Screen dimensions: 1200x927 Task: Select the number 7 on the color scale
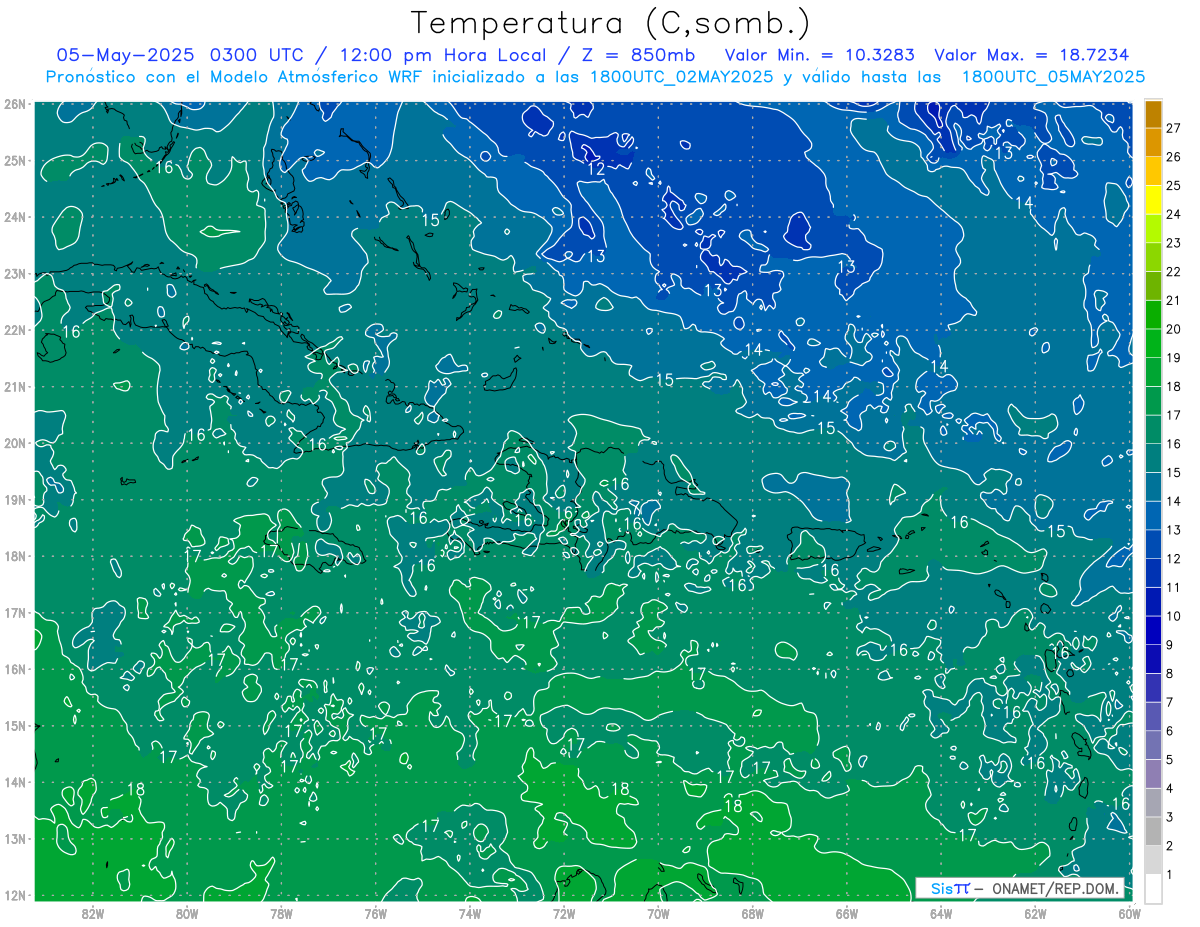click(1169, 702)
